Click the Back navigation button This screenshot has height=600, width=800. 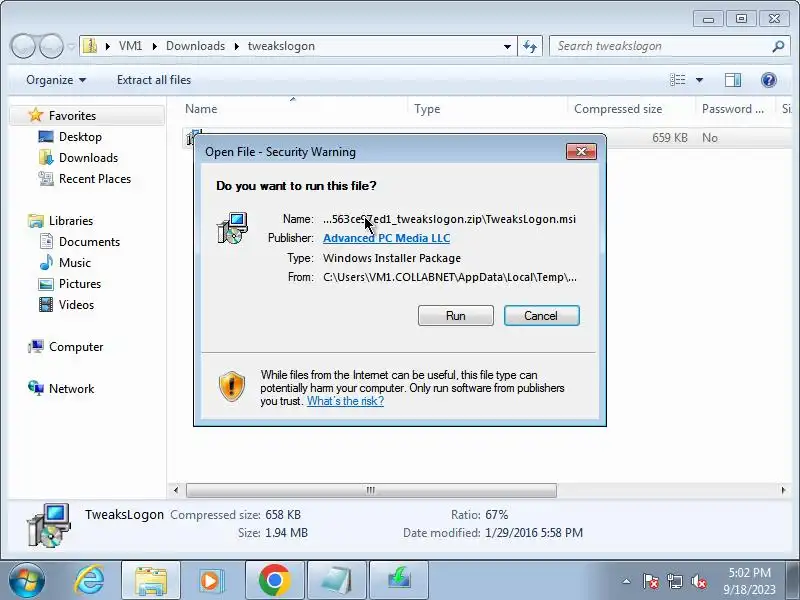click(23, 46)
